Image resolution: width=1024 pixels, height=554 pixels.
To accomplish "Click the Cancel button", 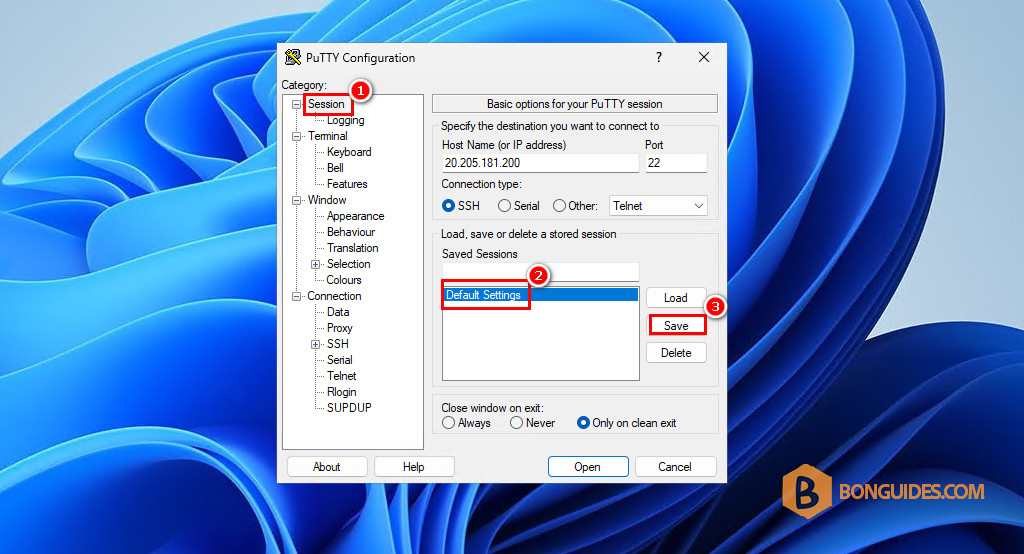I will coord(675,466).
